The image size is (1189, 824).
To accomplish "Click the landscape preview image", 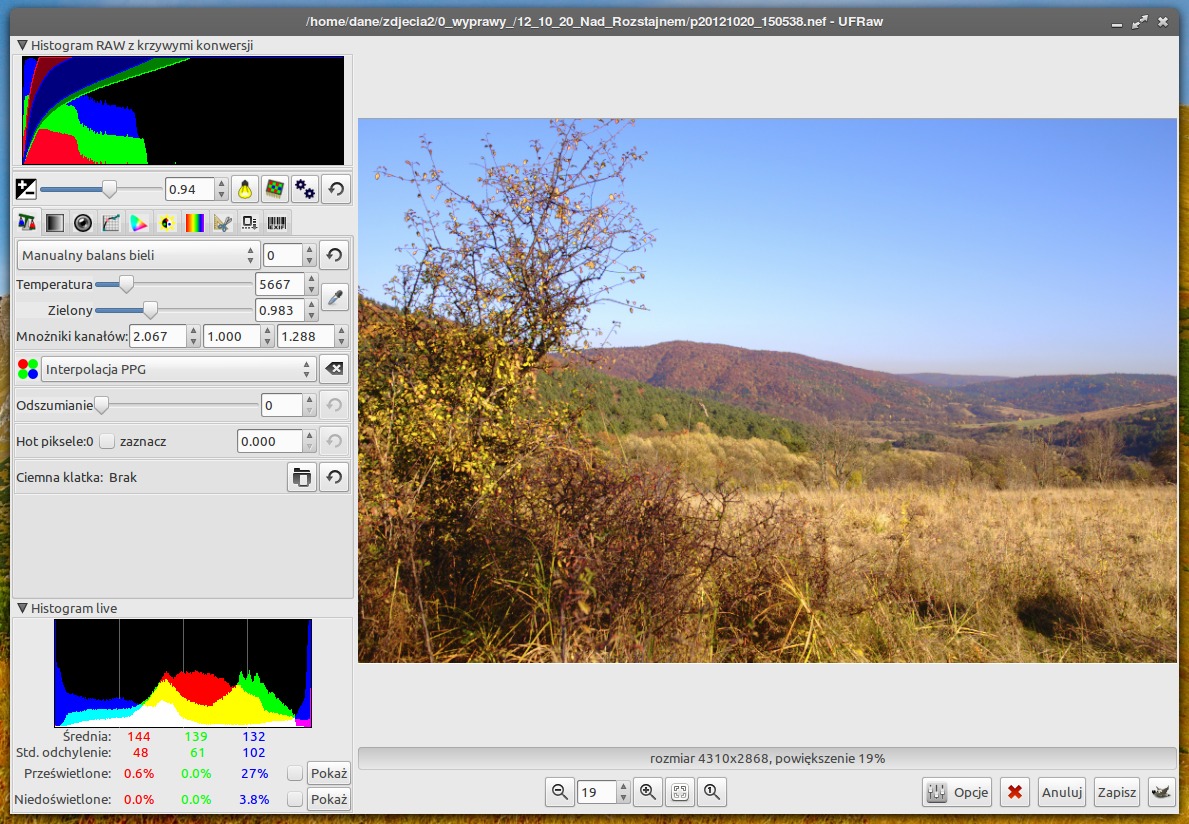I will click(x=767, y=390).
